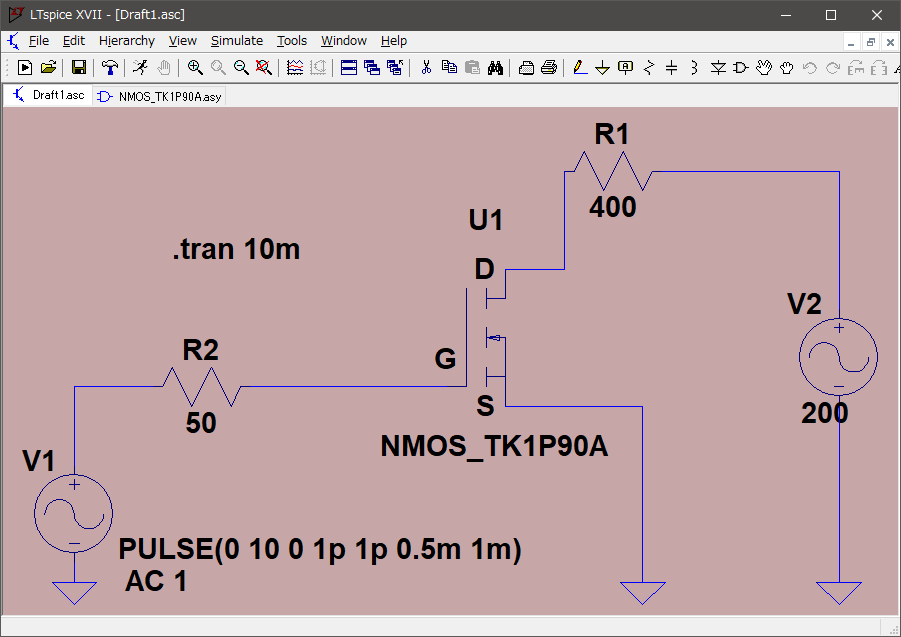Click the G gate pin label
This screenshot has height=637, width=901.
click(x=445, y=359)
